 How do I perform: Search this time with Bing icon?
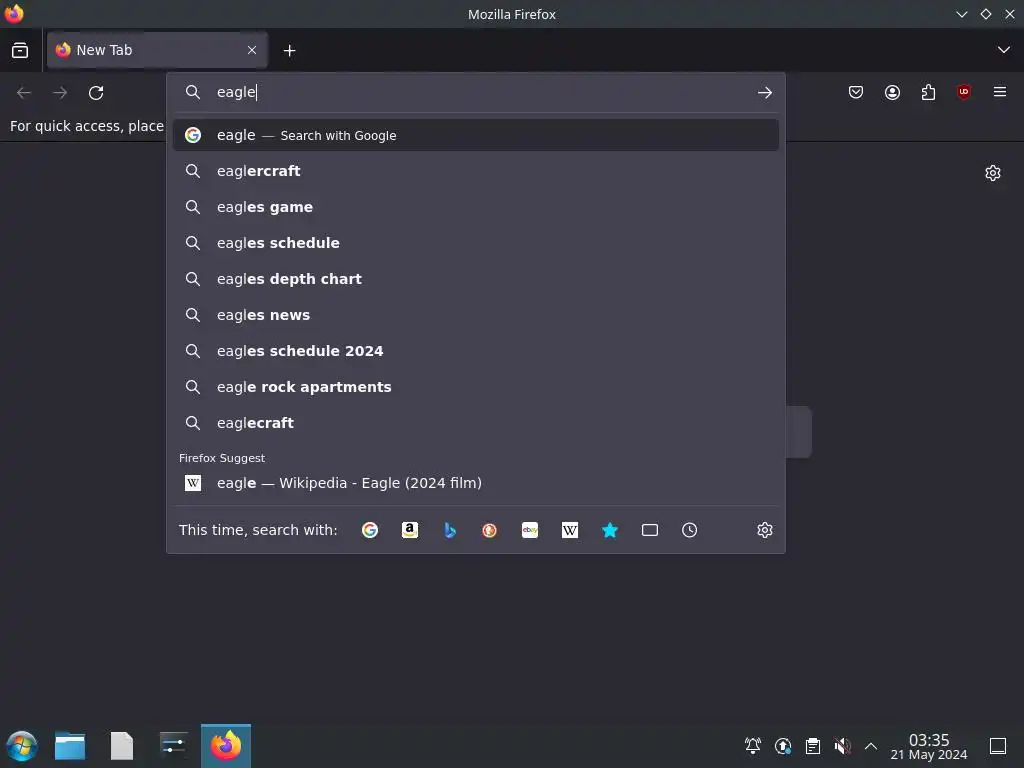click(449, 530)
